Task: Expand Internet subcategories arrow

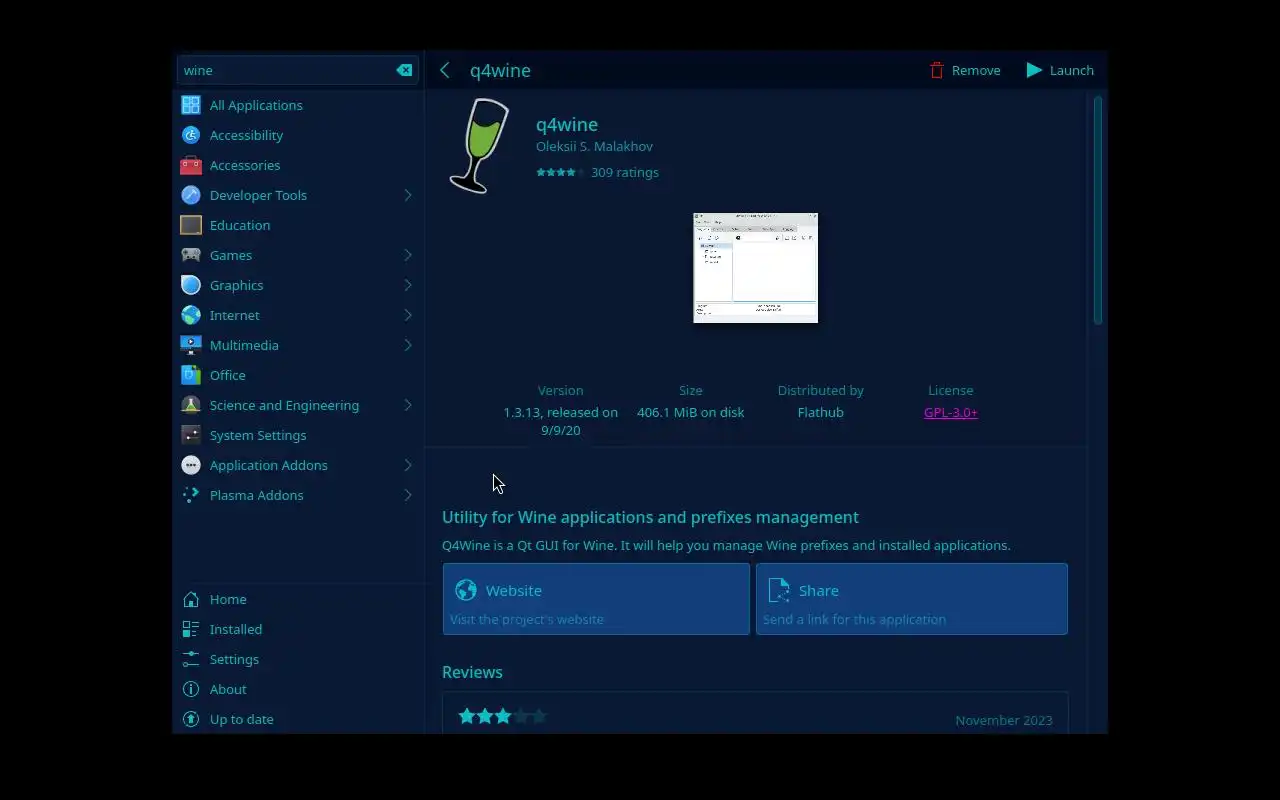Action: click(408, 315)
